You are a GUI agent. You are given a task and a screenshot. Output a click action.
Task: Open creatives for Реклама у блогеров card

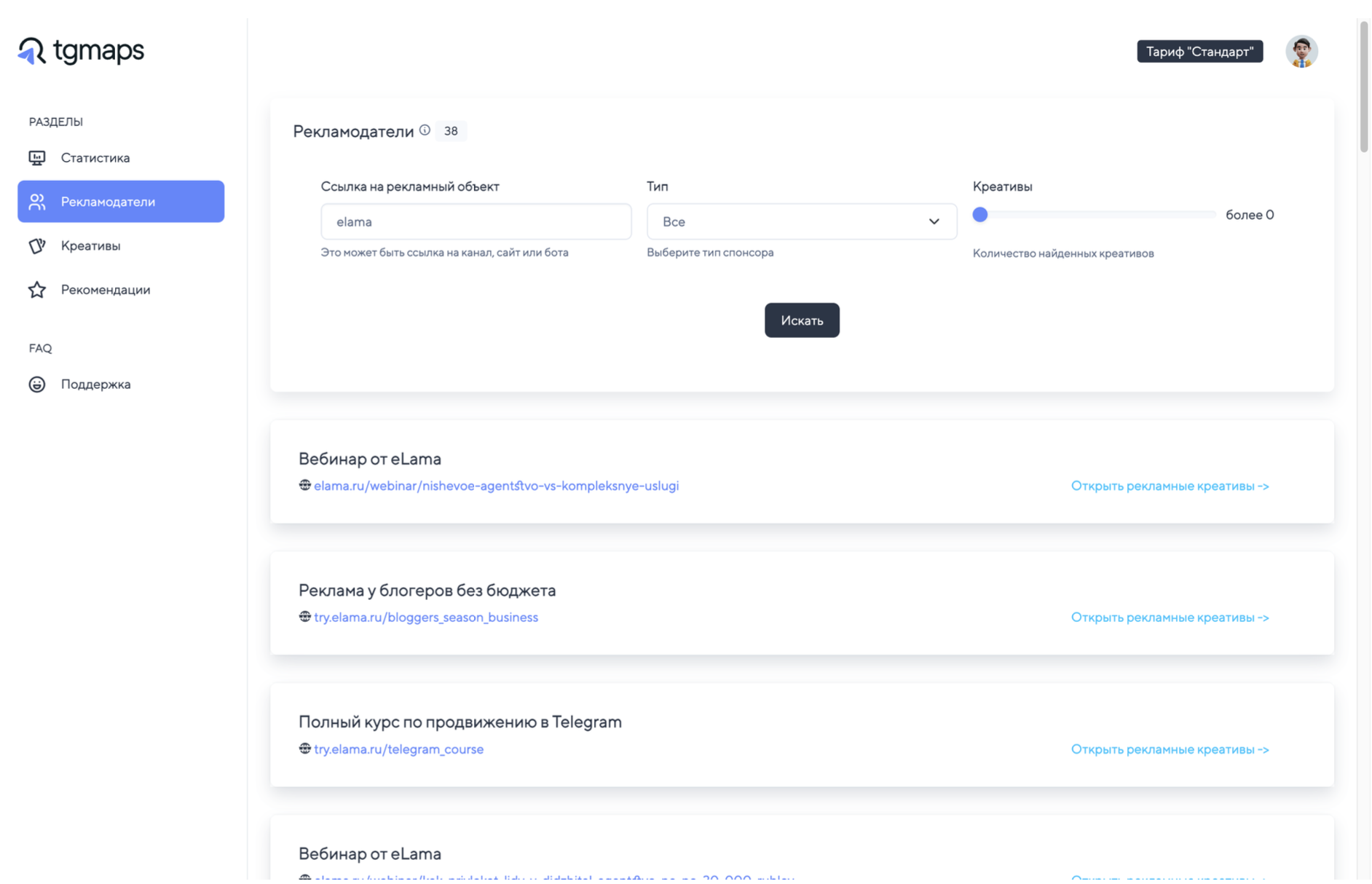pyautogui.click(x=1170, y=617)
